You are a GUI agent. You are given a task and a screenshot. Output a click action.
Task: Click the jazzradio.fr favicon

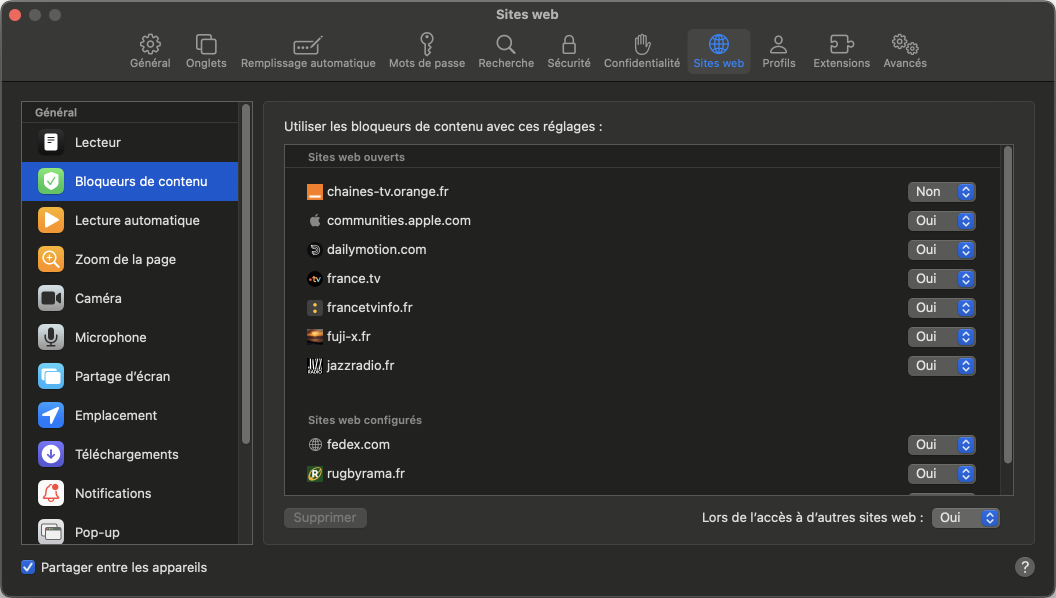pos(315,366)
